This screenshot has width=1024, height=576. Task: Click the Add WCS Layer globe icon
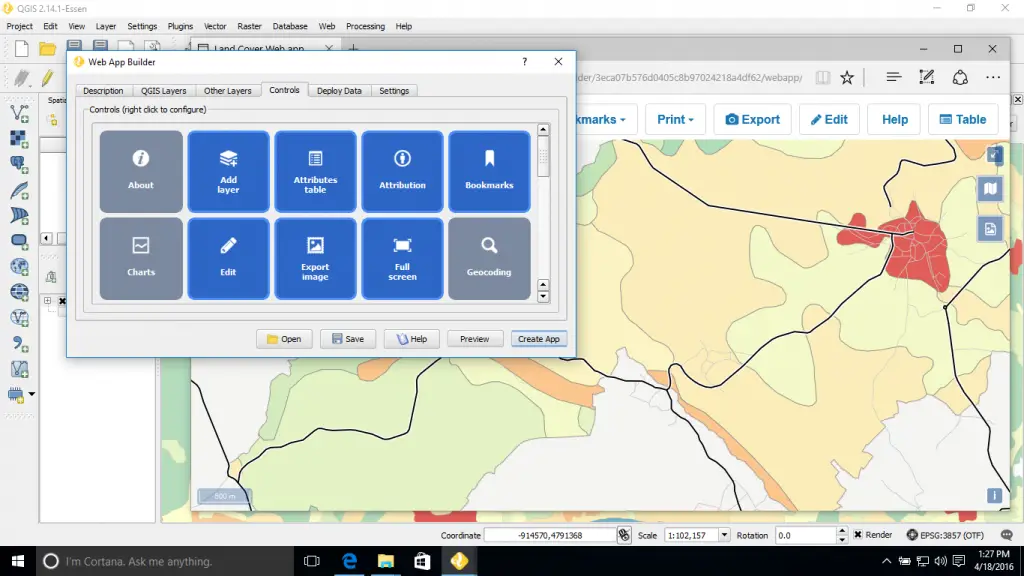pos(20,292)
